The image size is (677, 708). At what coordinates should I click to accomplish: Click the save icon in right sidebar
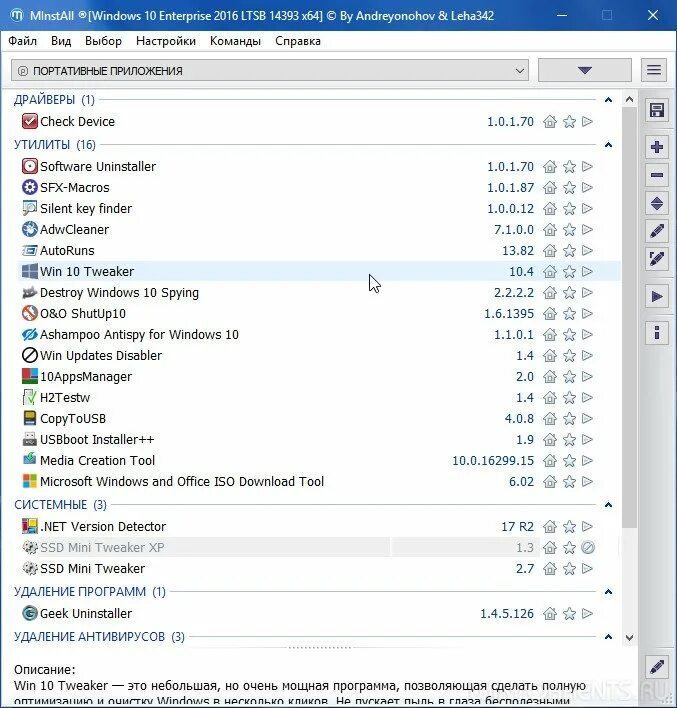pos(657,111)
